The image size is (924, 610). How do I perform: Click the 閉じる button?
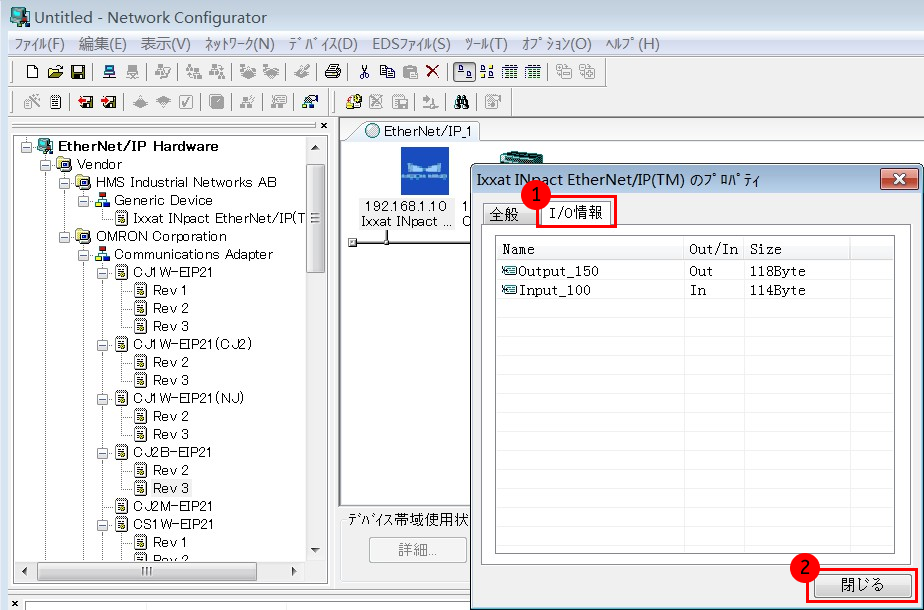coord(862,585)
